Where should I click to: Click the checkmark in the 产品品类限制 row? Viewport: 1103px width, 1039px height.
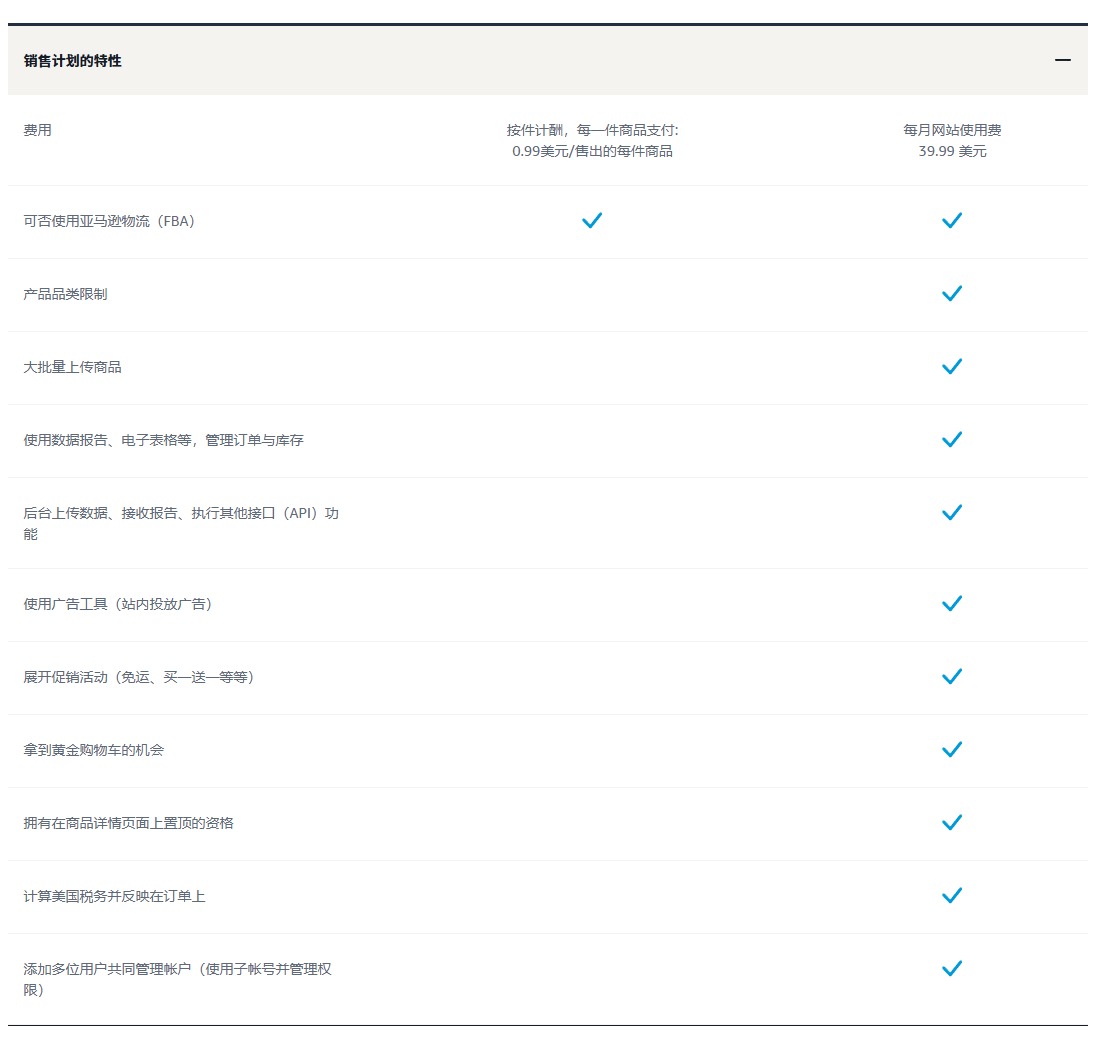pyautogui.click(x=952, y=293)
